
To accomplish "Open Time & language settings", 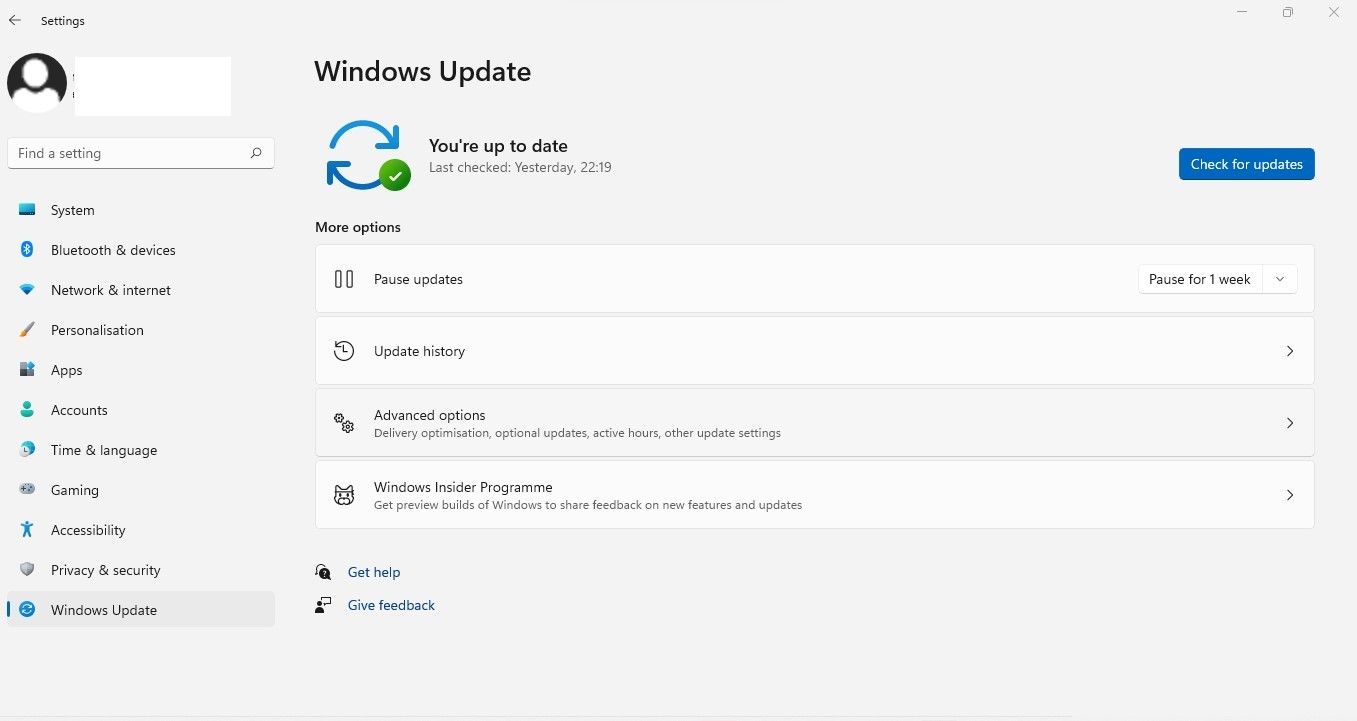I will (141, 450).
